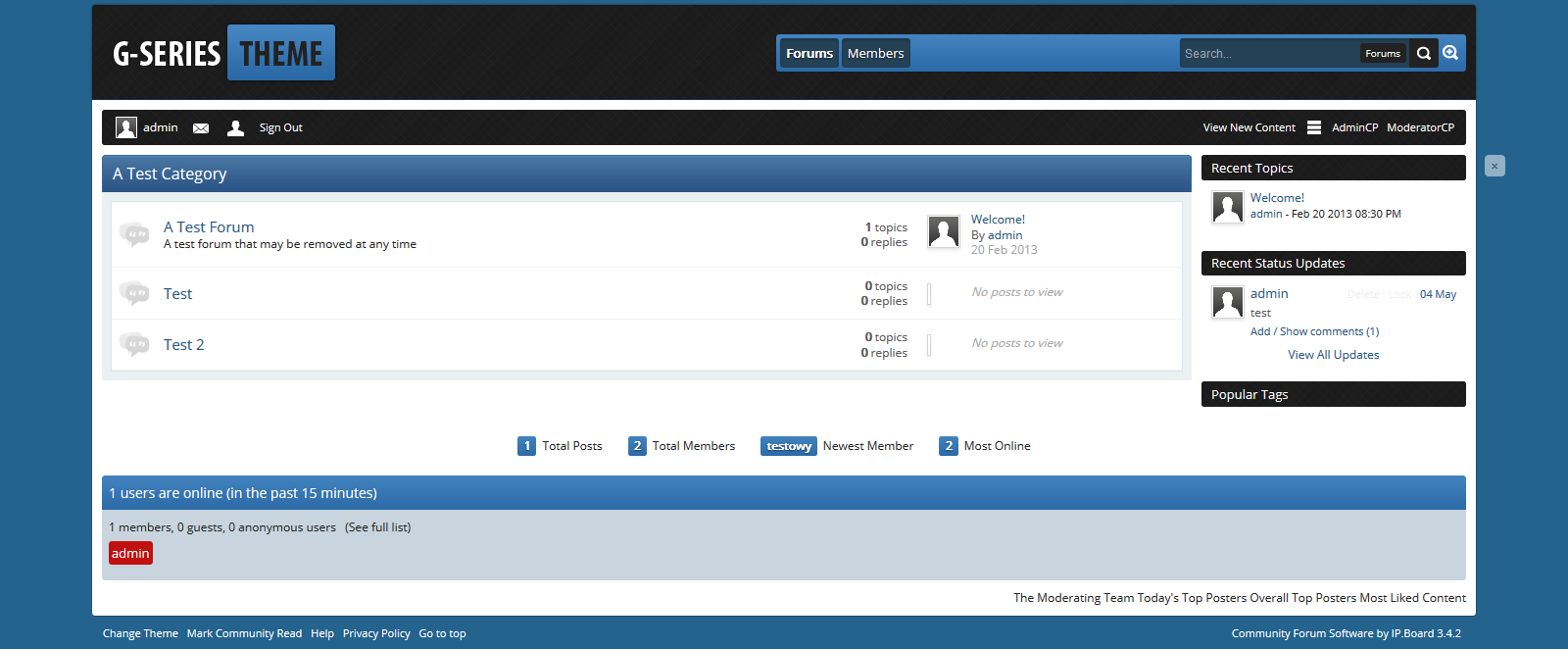This screenshot has height=649, width=1568.
Task: Open View All Updates link
Action: pos(1333,355)
